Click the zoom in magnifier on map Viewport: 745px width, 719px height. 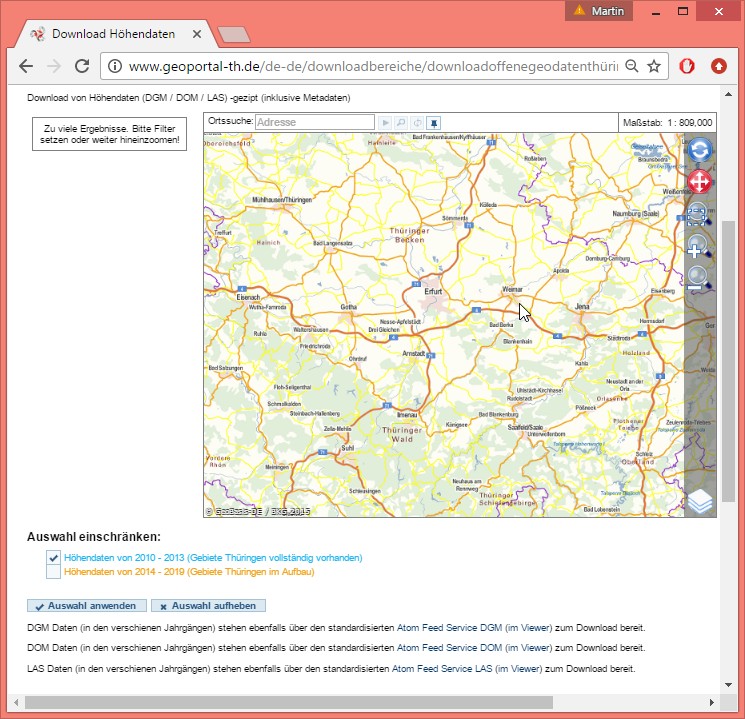699,246
